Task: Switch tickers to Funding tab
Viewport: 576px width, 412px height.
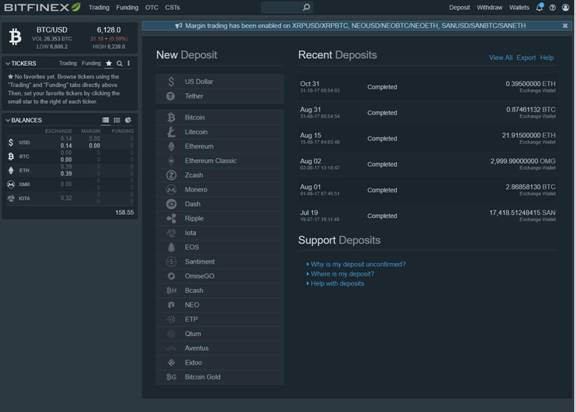Action: pyautogui.click(x=91, y=63)
